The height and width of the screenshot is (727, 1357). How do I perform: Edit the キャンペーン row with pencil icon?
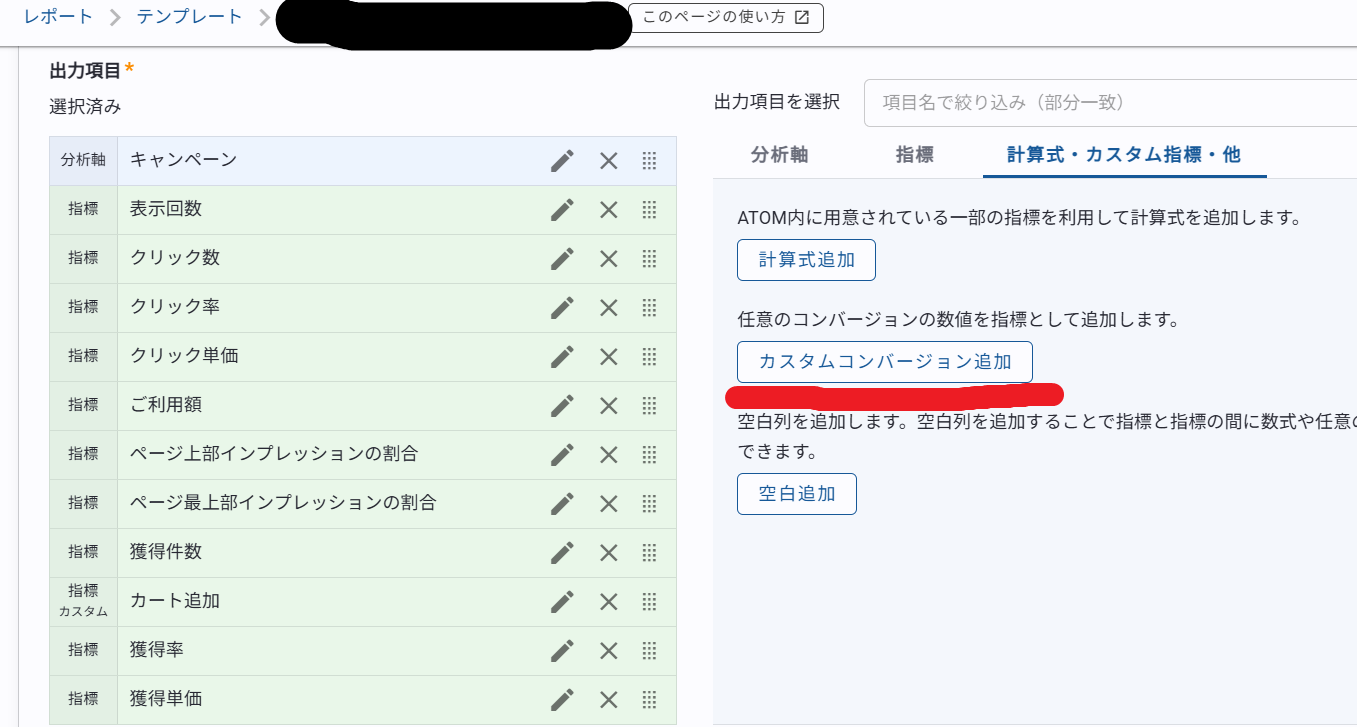pyautogui.click(x=562, y=161)
